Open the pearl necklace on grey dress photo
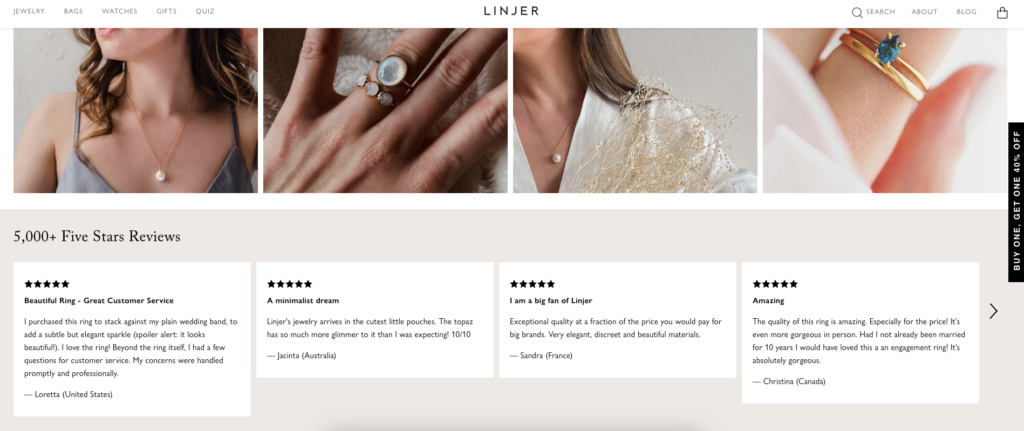This screenshot has width=1024, height=431. click(136, 110)
